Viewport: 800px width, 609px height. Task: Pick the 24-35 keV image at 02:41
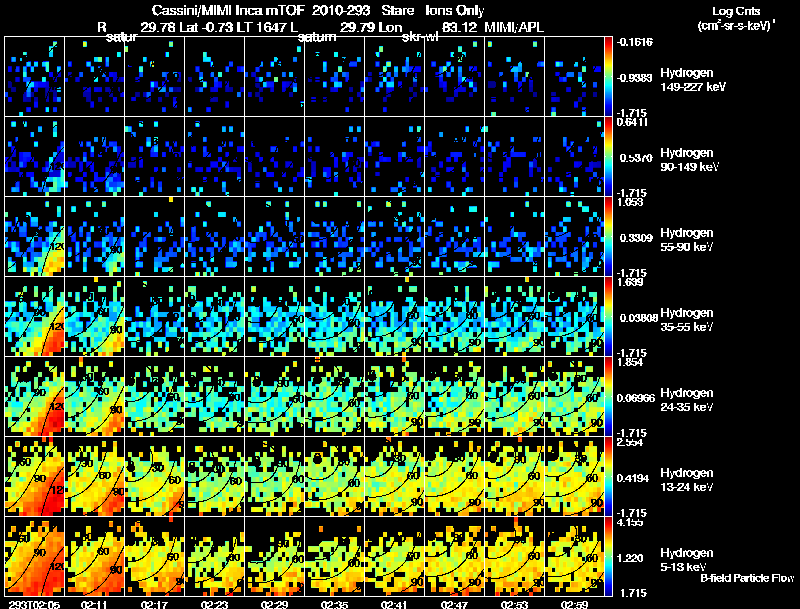(395, 396)
